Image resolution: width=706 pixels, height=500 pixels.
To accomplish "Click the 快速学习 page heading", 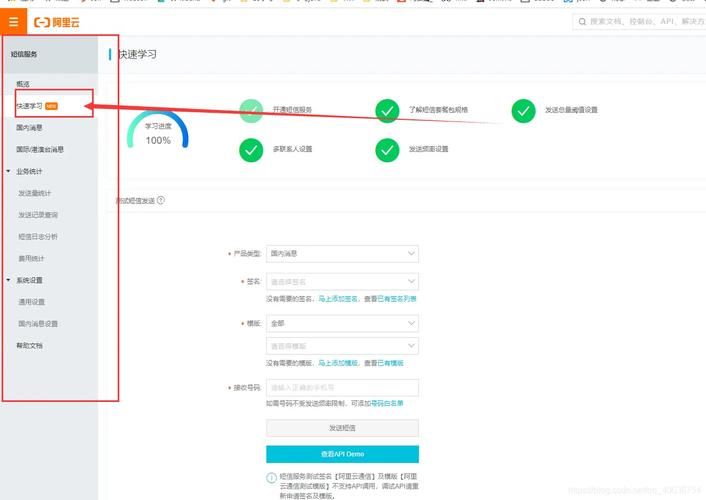I will [x=137, y=55].
